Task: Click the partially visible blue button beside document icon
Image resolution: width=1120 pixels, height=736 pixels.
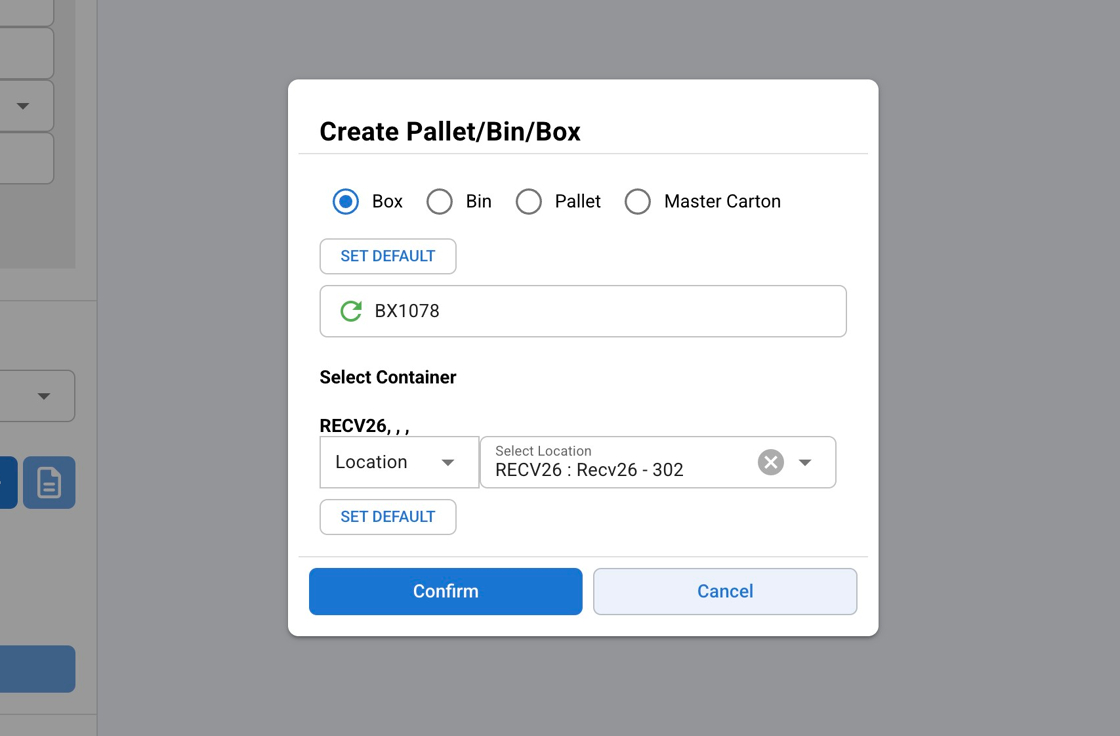Action: coord(7,483)
